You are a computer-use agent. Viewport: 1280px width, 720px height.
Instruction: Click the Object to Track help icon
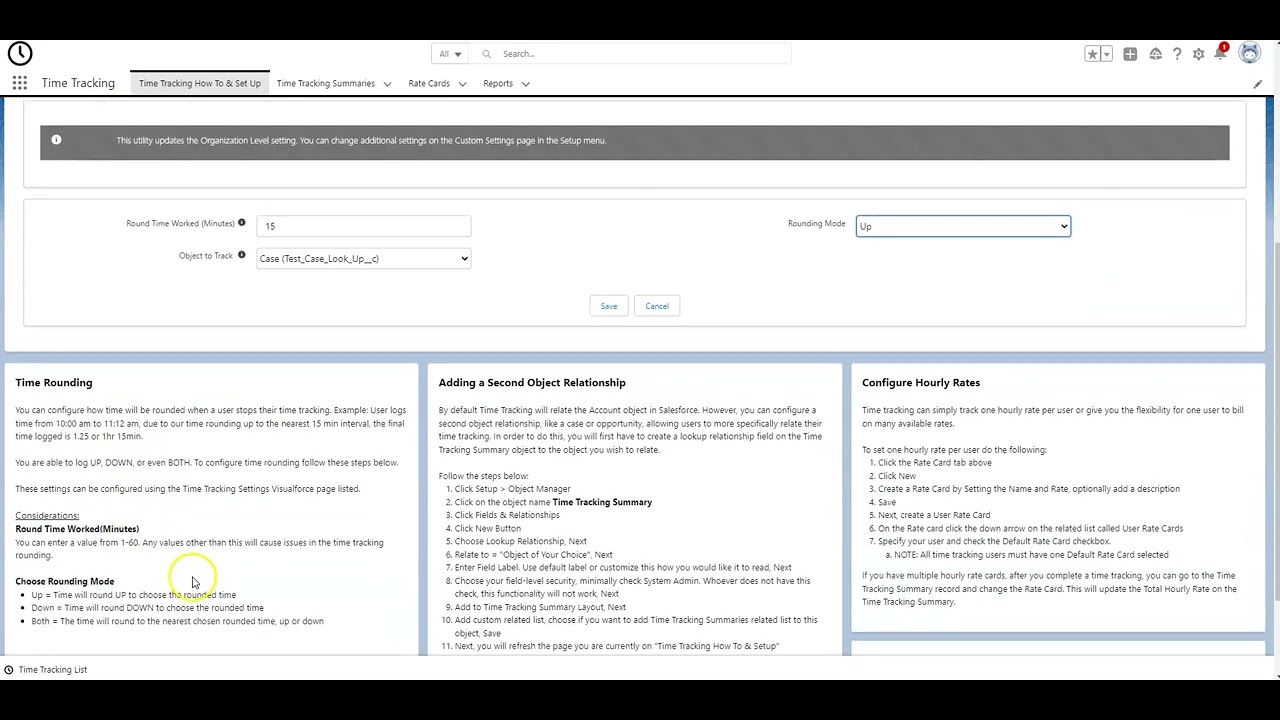coord(241,255)
